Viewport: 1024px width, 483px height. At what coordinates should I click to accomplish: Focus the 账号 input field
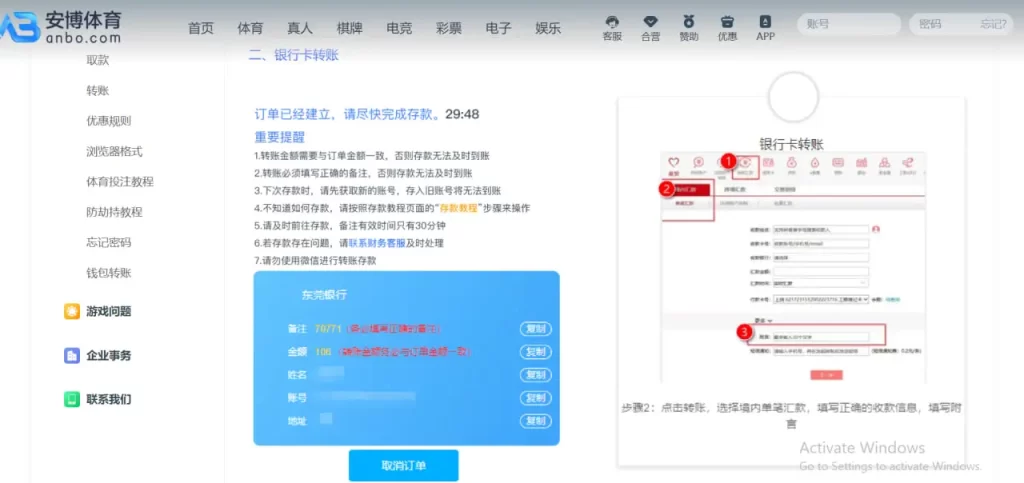(x=846, y=24)
